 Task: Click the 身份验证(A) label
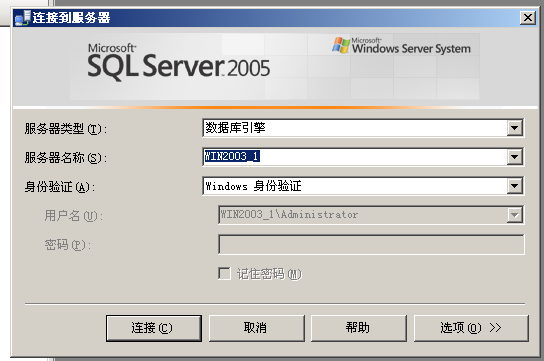pos(60,187)
